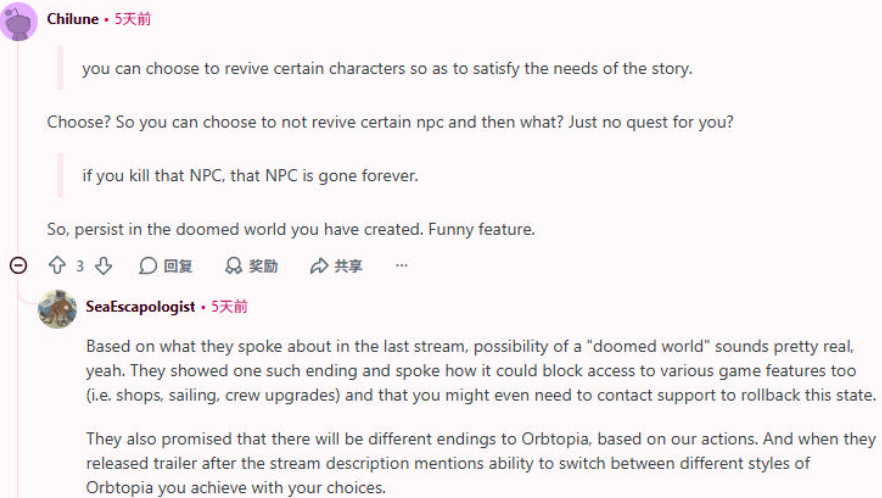Screen dimensions: 882x498
Task: Open Chilune's purple avatar
Action: [19, 21]
